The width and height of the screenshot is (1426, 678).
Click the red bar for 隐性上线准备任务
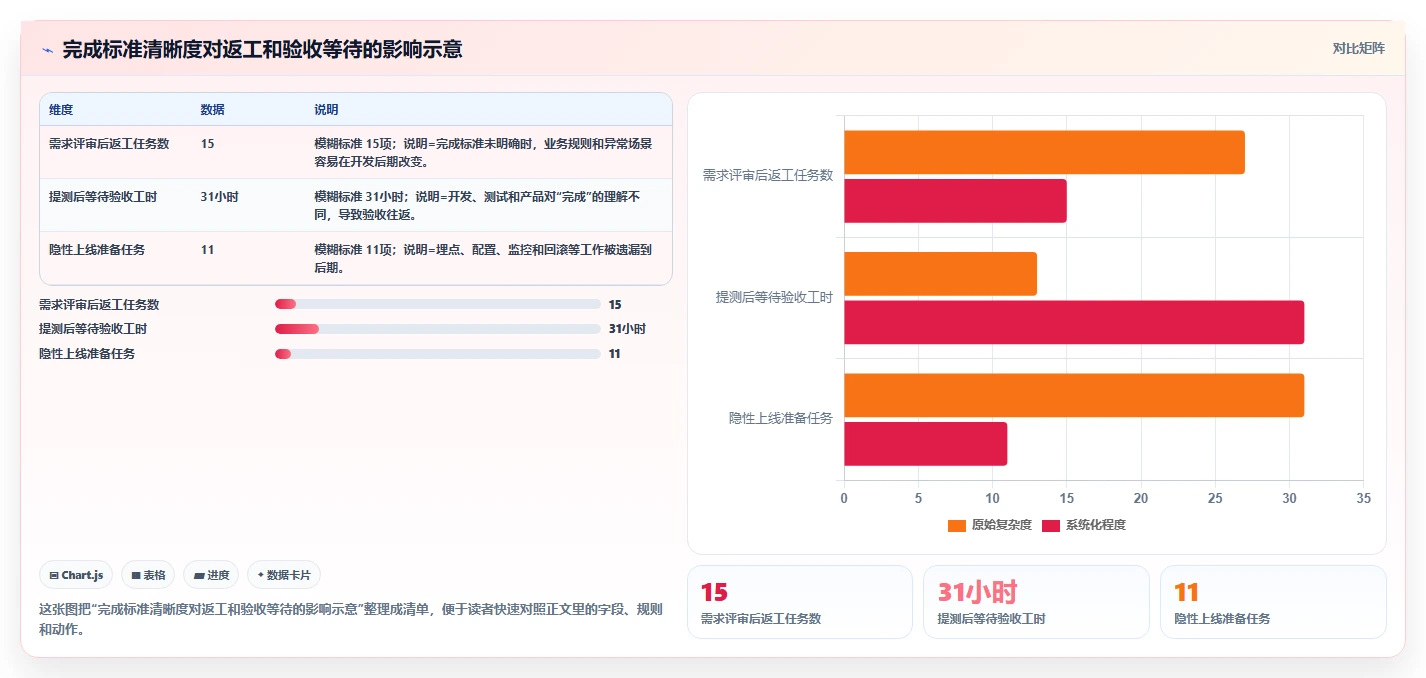tap(925, 444)
